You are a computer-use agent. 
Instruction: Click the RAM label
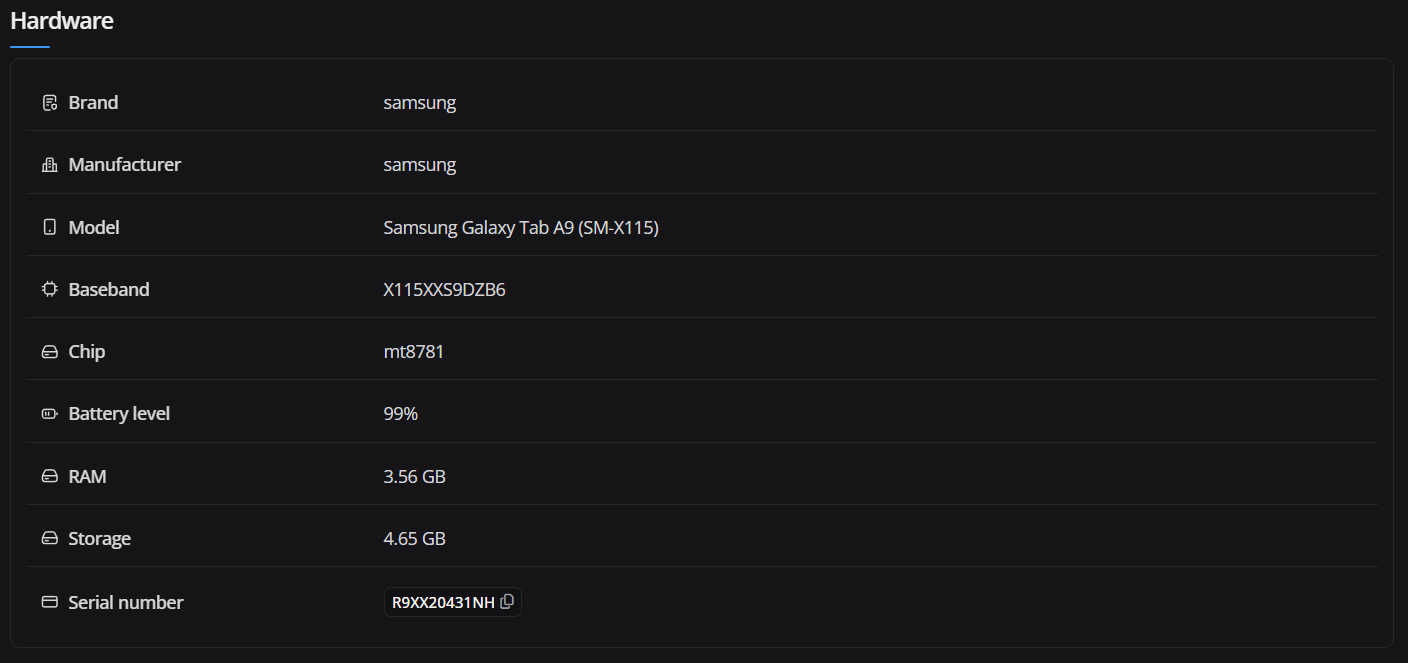87,477
